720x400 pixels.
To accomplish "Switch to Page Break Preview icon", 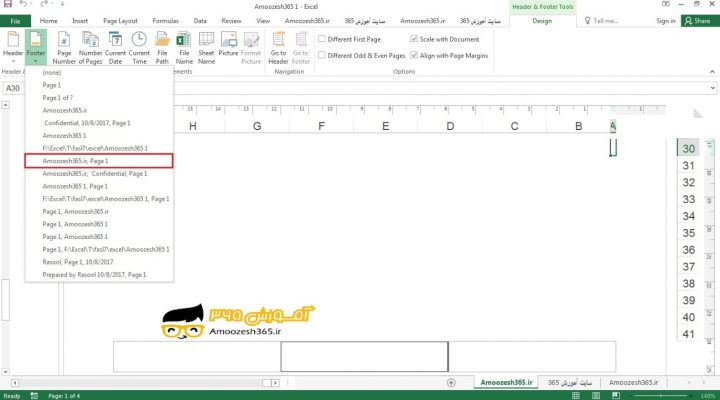I will (616, 395).
